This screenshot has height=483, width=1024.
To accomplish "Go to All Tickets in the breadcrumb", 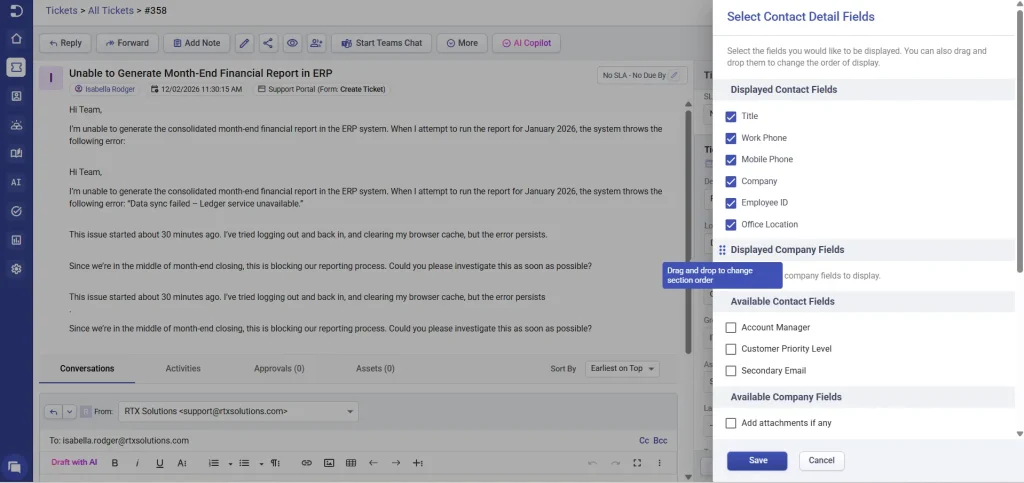I will coord(110,10).
